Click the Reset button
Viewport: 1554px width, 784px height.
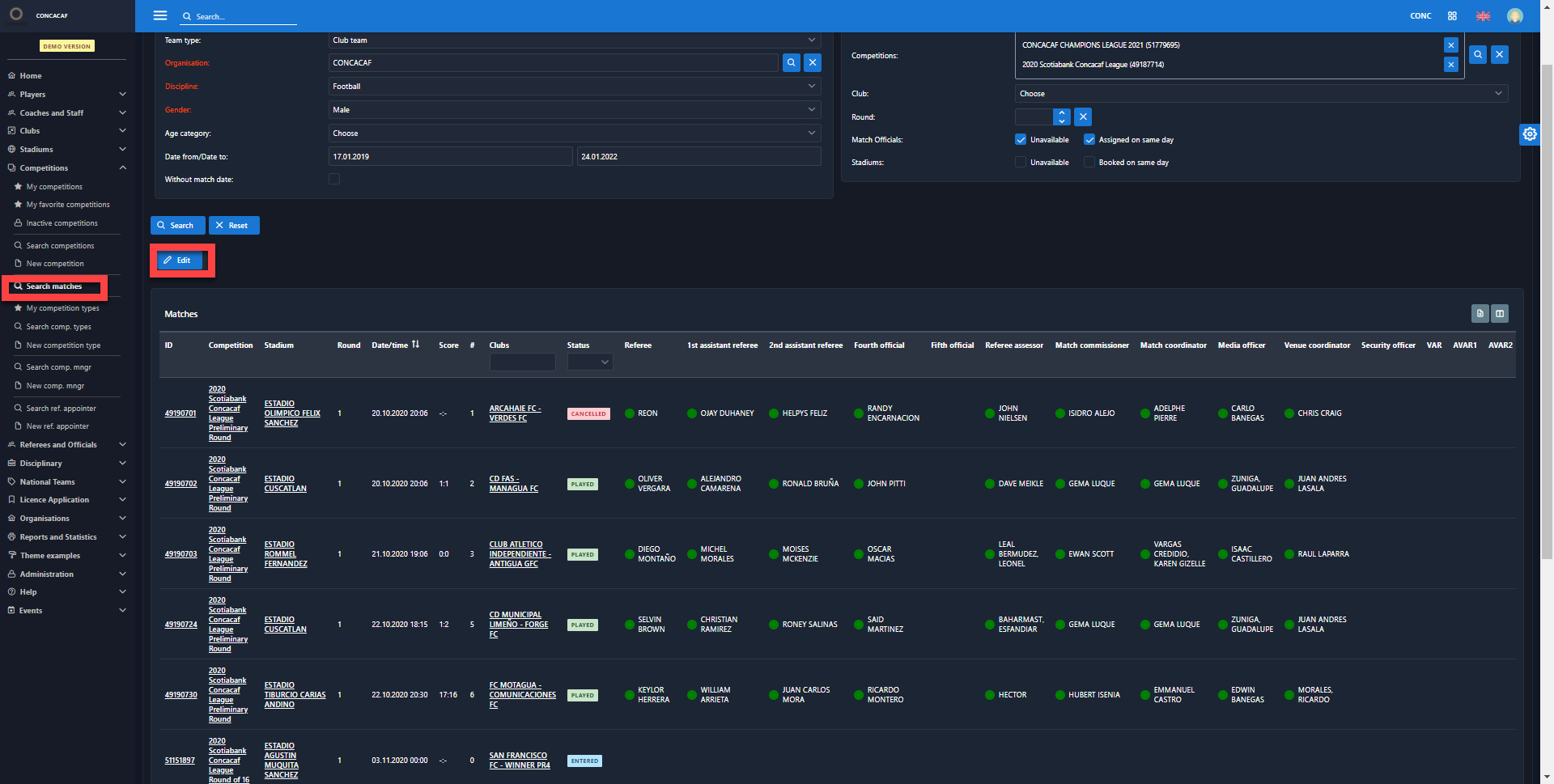(234, 226)
